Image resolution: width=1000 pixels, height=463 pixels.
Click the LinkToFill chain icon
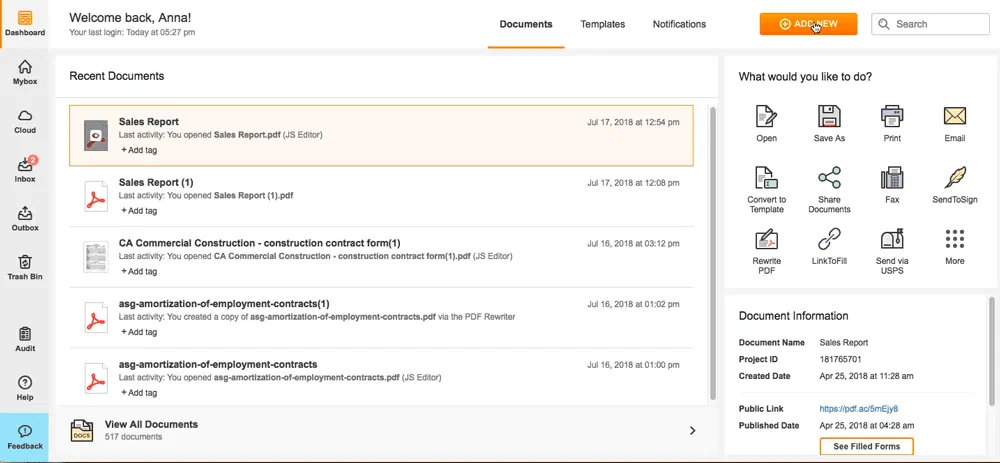(829, 241)
